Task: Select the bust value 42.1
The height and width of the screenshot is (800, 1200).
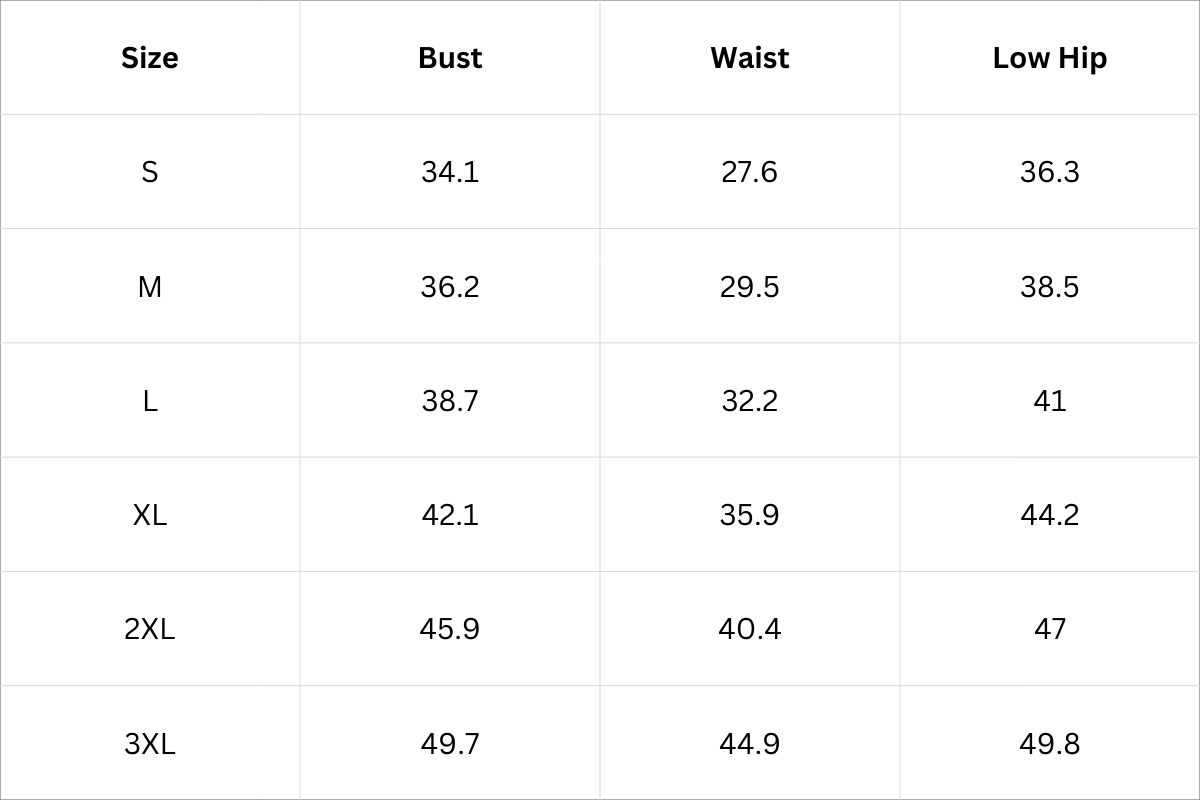Action: coord(450,515)
